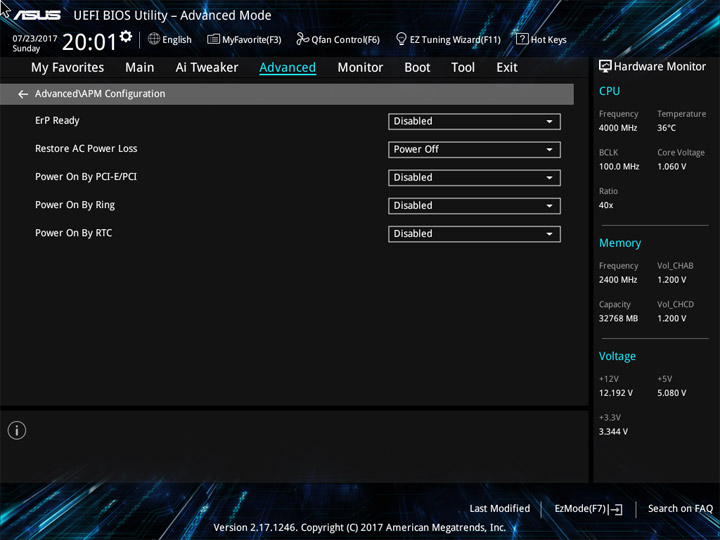Click the Advanced\APM Configuration breadcrumb
The width and height of the screenshot is (720, 540).
(100, 94)
